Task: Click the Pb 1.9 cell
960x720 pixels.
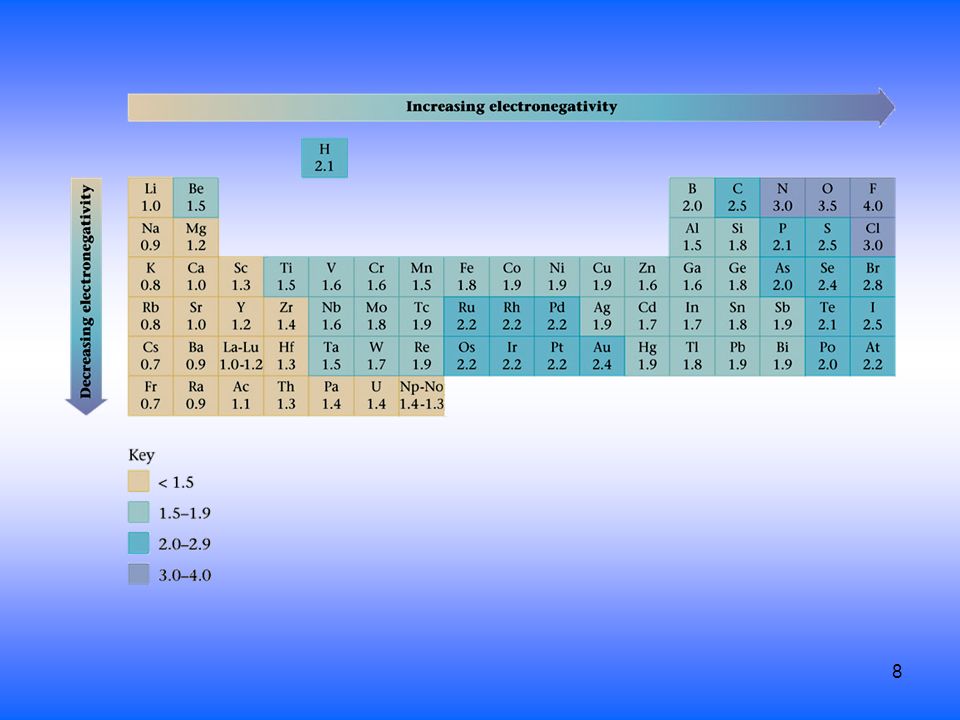Action: pyautogui.click(x=737, y=356)
